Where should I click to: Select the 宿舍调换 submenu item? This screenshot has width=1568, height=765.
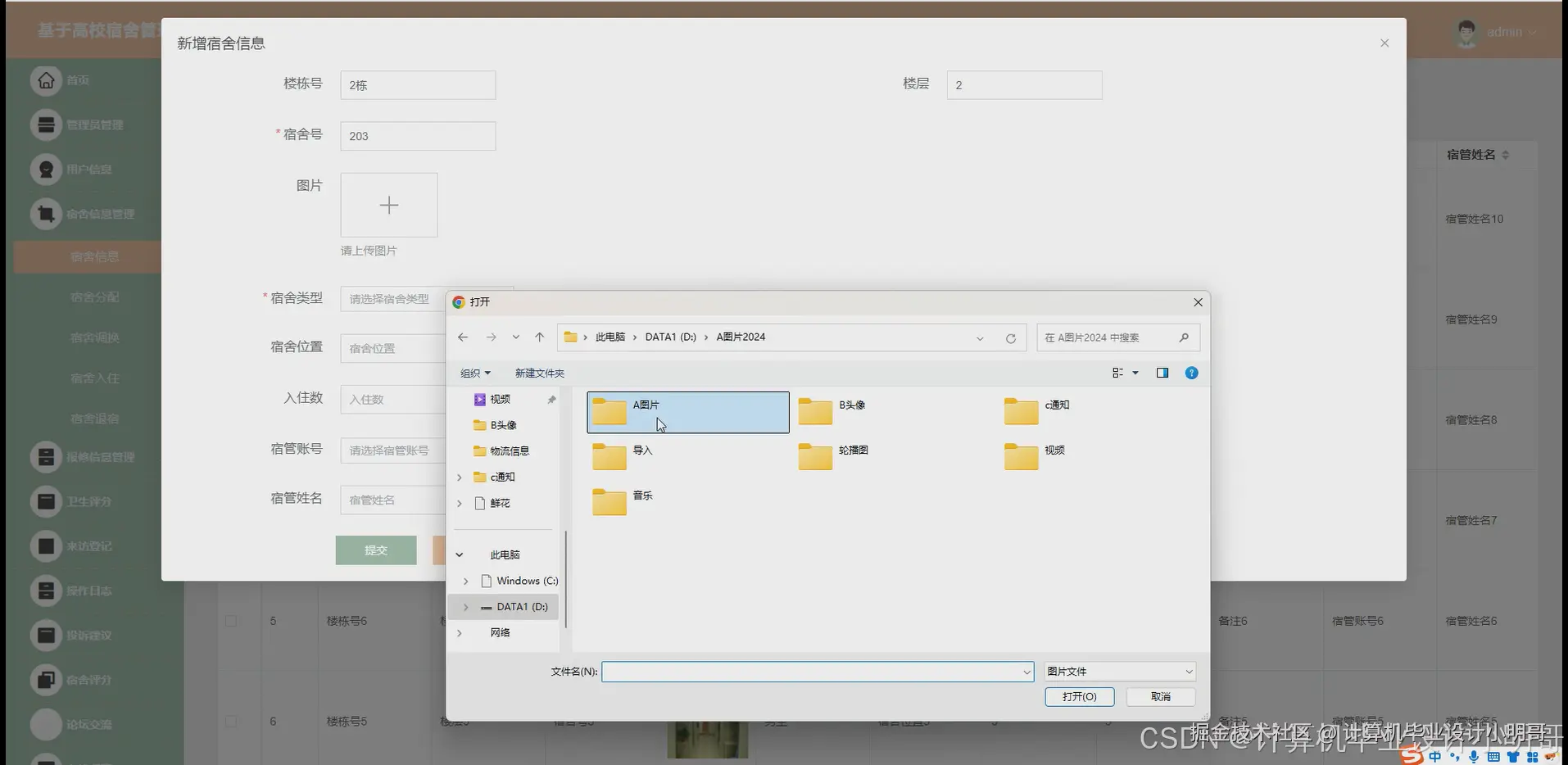94,337
